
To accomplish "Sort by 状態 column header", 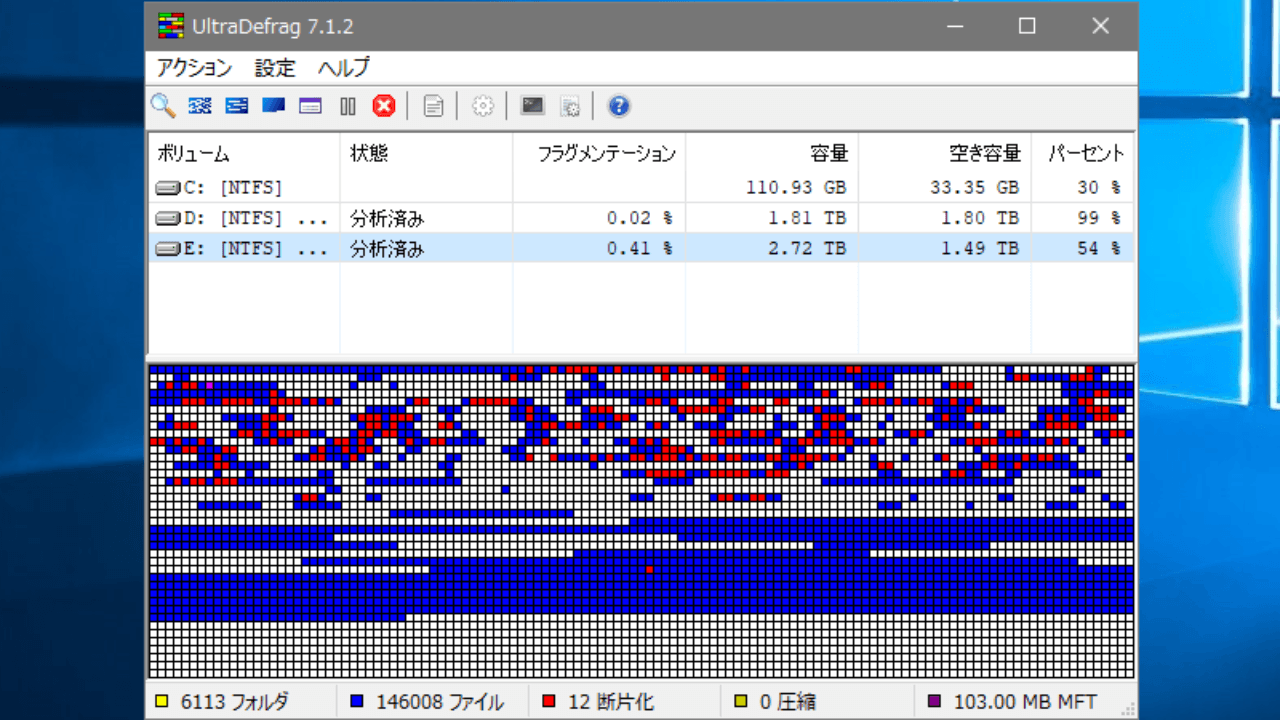I will (x=426, y=153).
